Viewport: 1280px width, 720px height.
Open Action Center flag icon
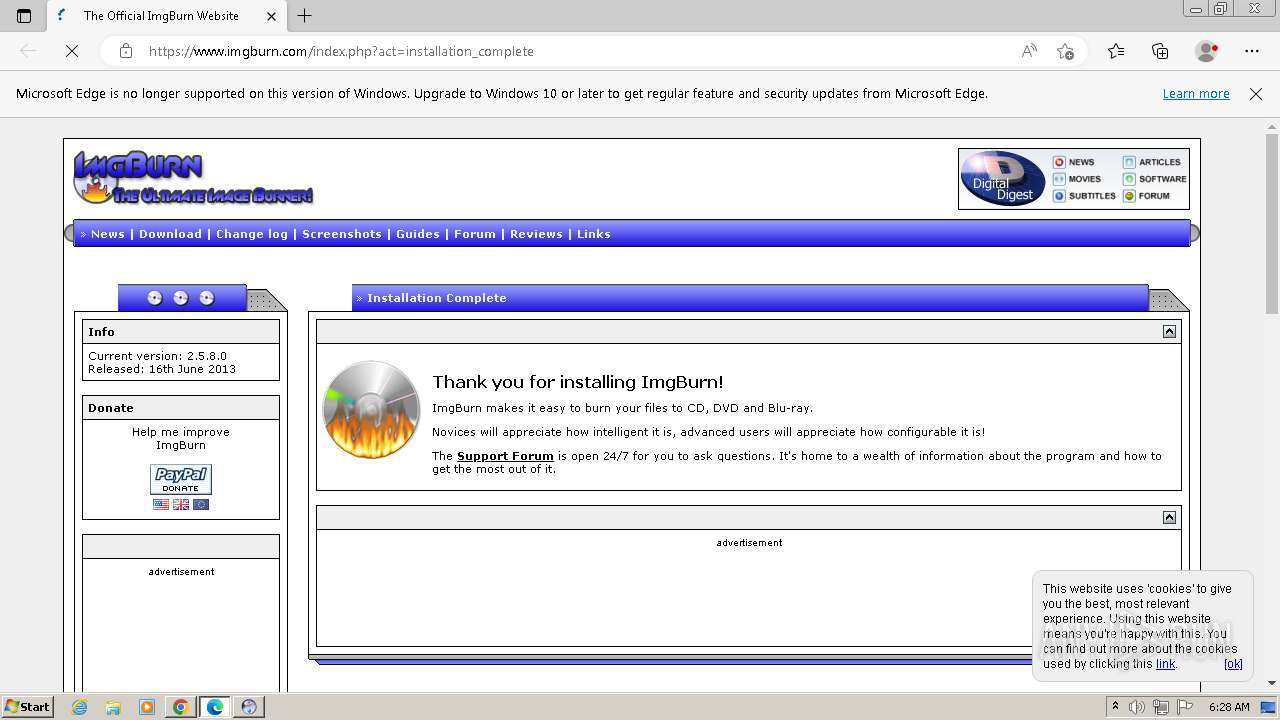tap(1183, 707)
